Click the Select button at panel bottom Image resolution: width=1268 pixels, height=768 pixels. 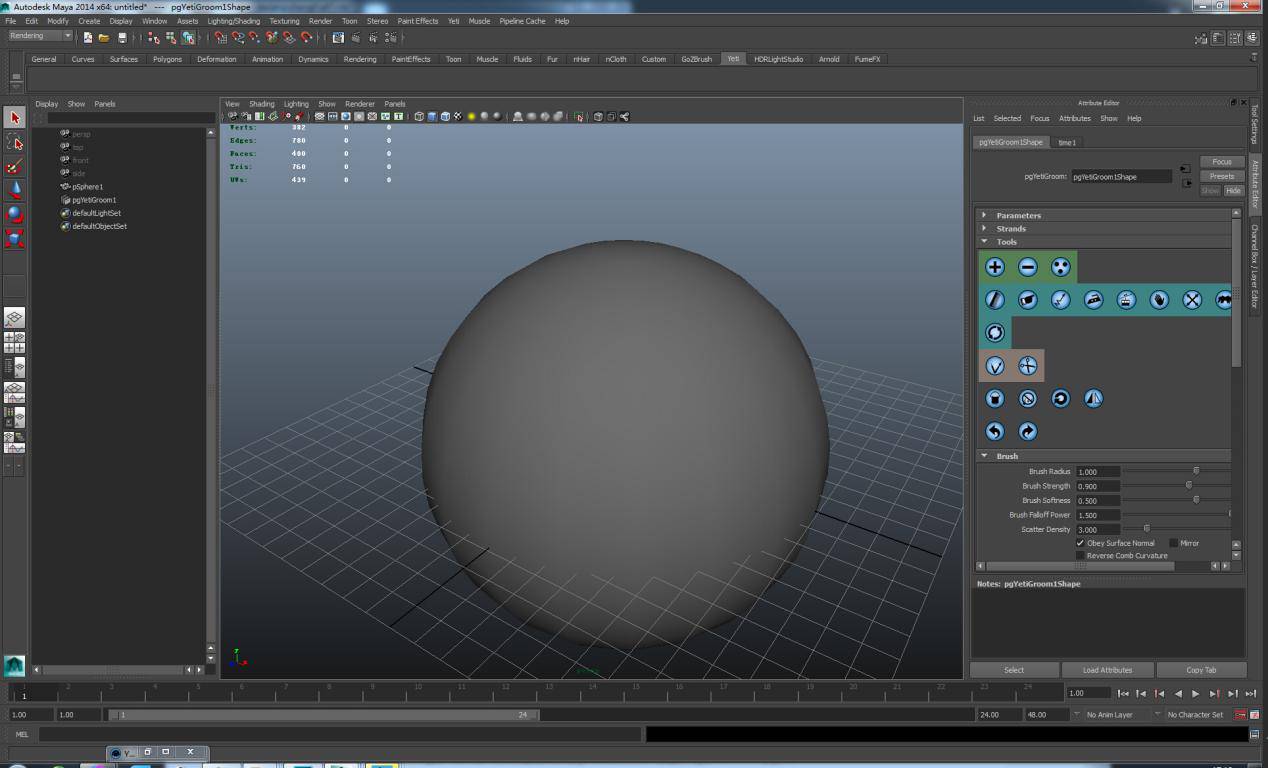click(1014, 670)
